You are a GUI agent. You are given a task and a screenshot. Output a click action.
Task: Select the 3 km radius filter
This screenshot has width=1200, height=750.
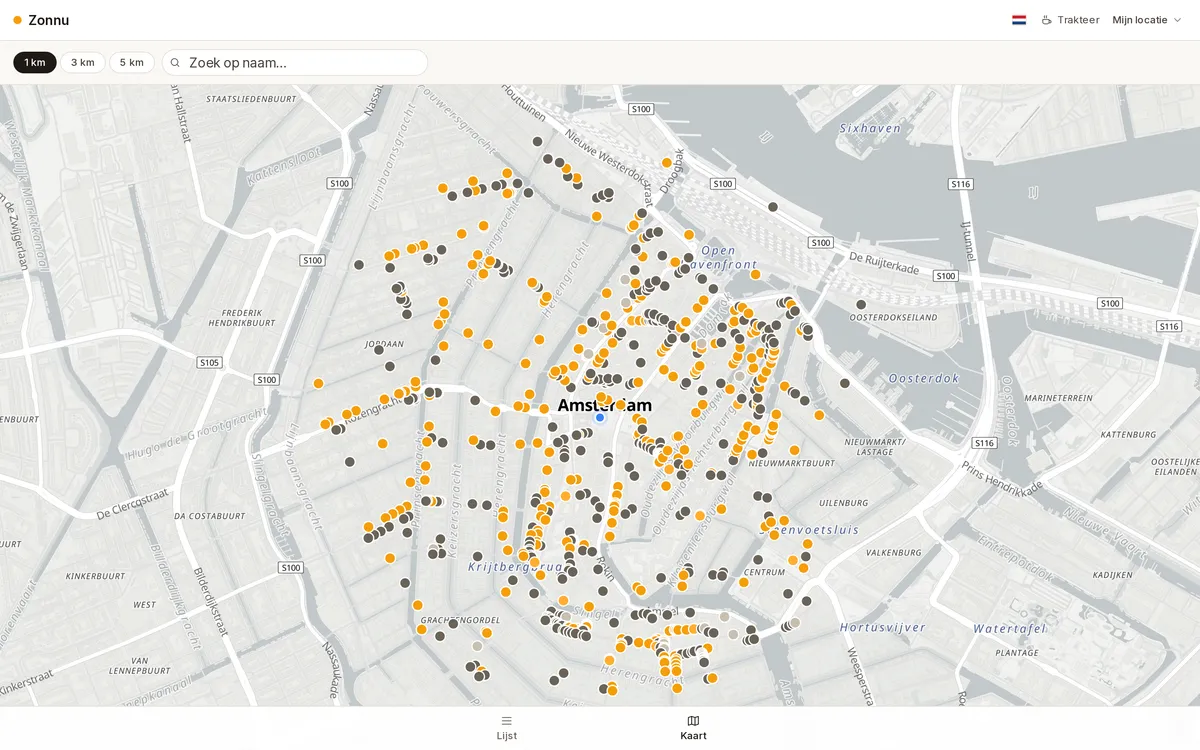point(83,62)
